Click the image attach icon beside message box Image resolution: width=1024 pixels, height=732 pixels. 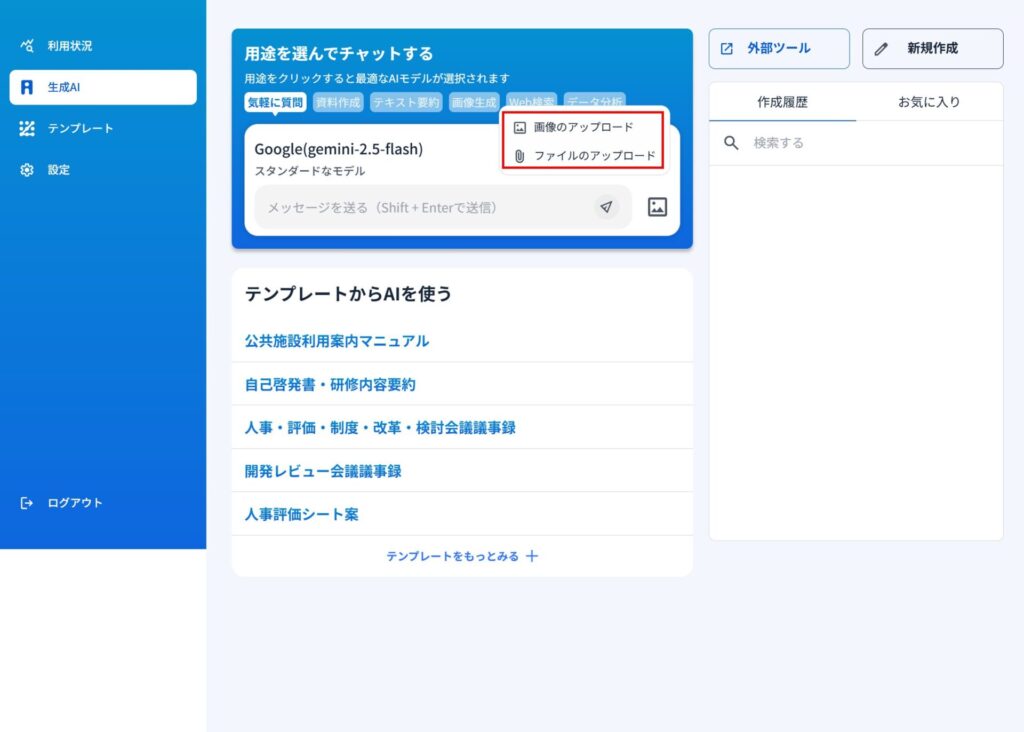pos(657,207)
